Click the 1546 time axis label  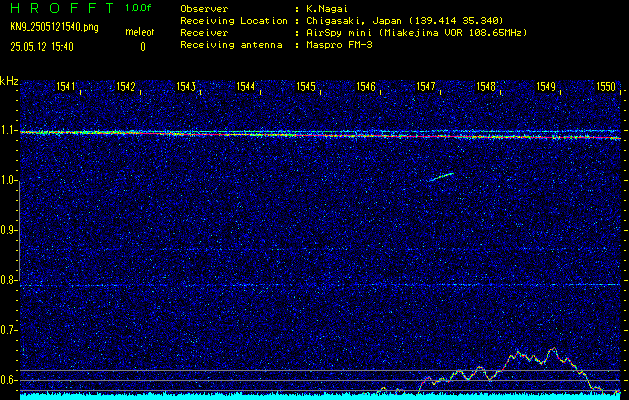coord(366,86)
